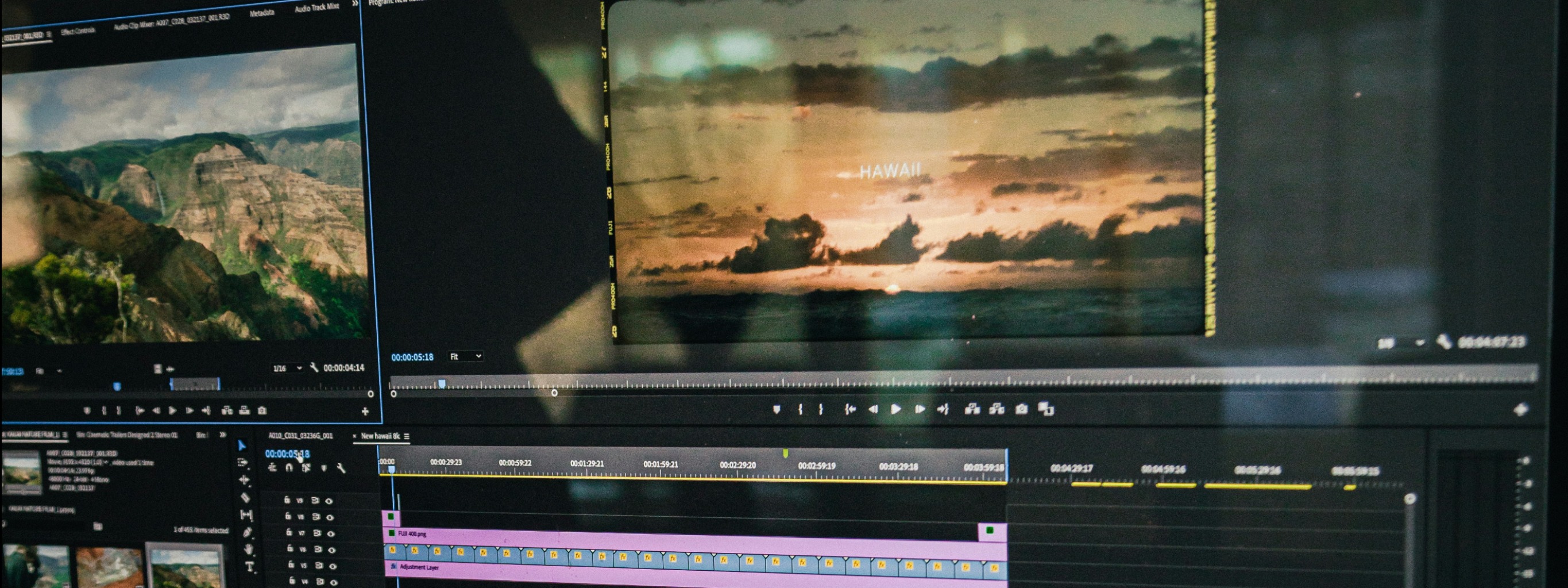
Task: Click Program monitor Lift button
Action: point(972,409)
